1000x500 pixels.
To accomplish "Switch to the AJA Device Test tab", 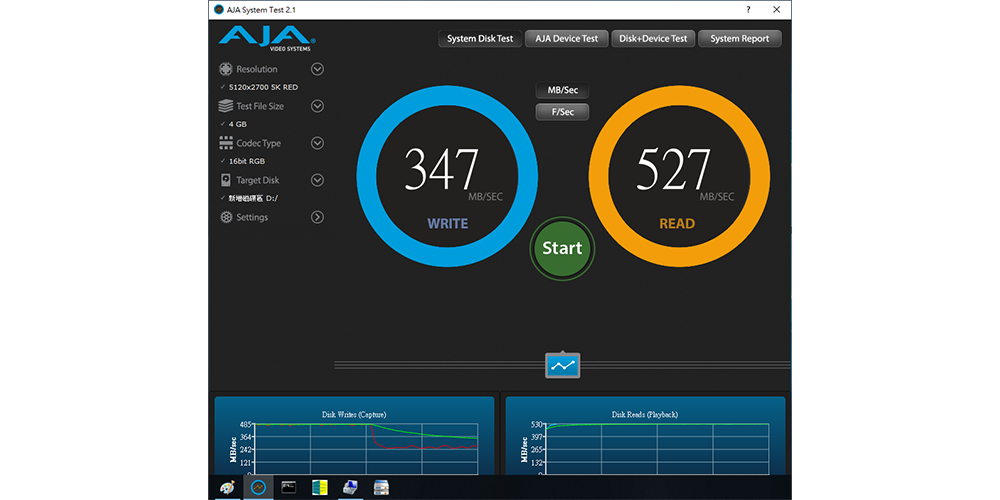I will [x=566, y=39].
